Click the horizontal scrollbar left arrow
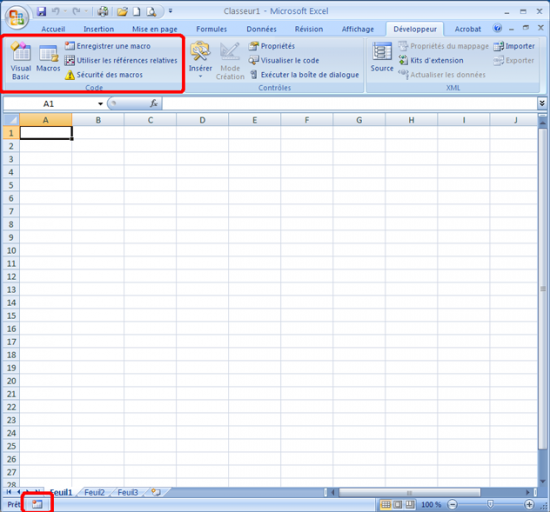550x512 pixels. [333, 493]
